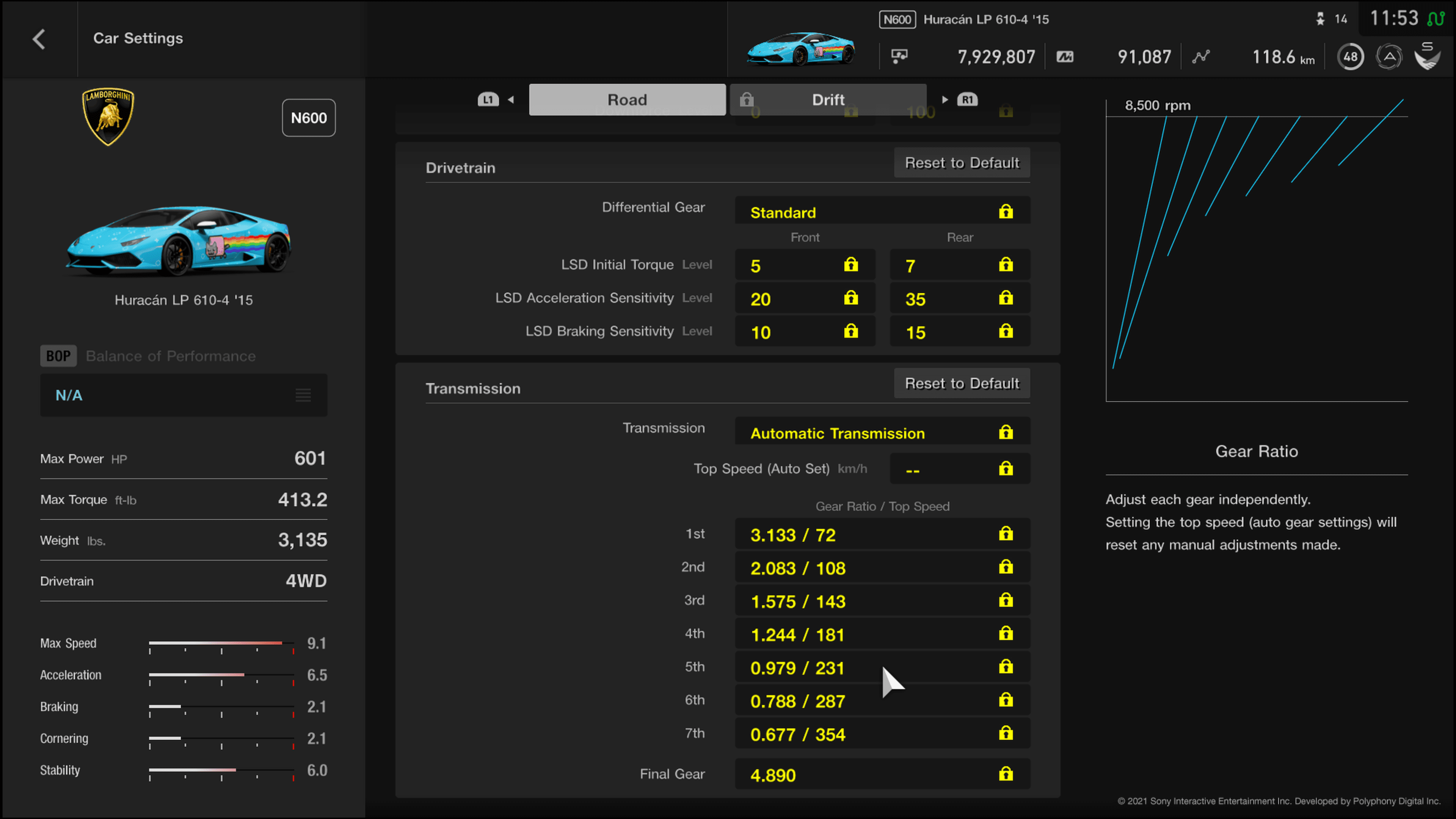Viewport: 1456px width, 819px height.
Task: Click lock icon on front LSD Initial Torque
Action: pyautogui.click(x=850, y=265)
